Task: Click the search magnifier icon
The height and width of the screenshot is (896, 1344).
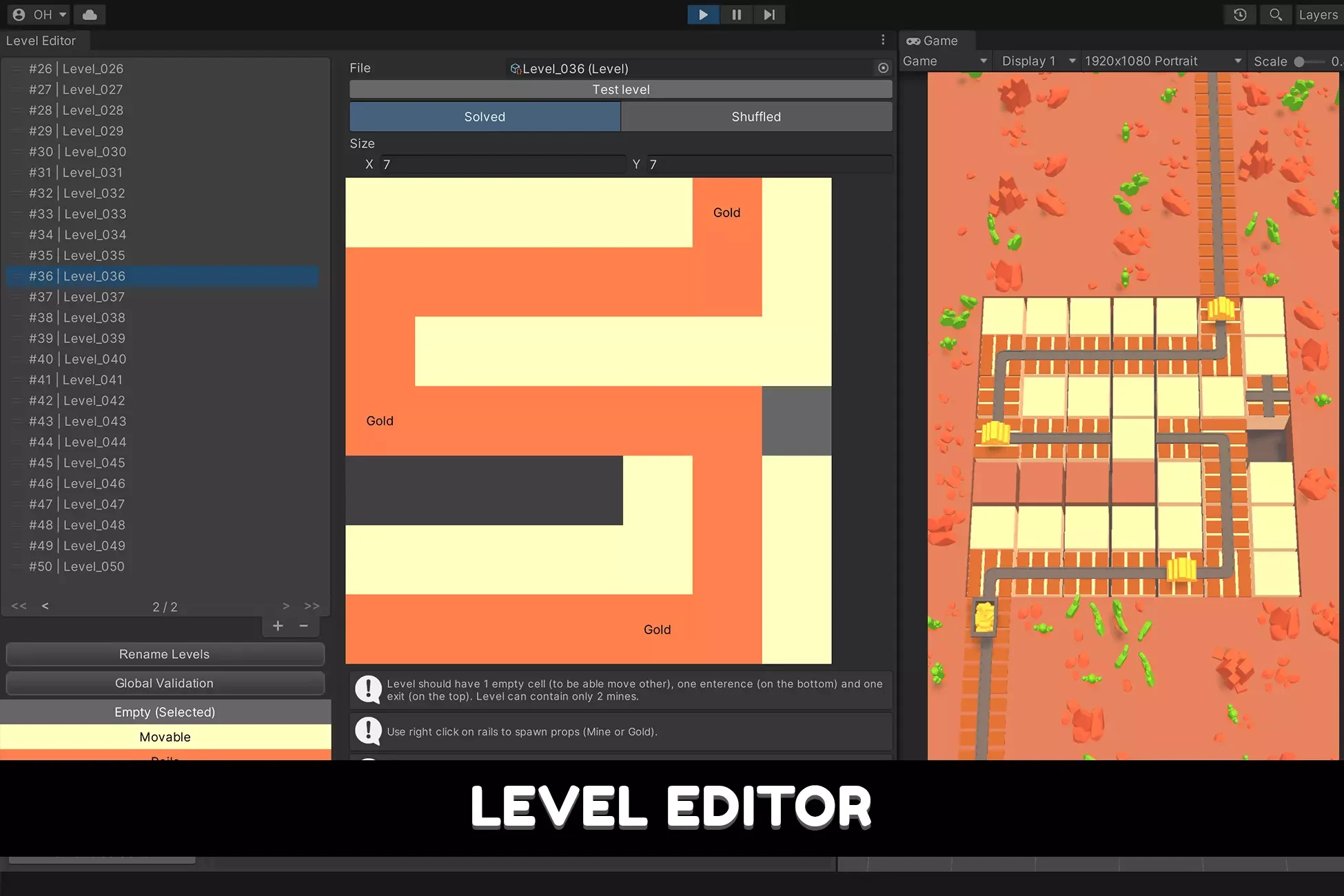Action: pyautogui.click(x=1275, y=14)
